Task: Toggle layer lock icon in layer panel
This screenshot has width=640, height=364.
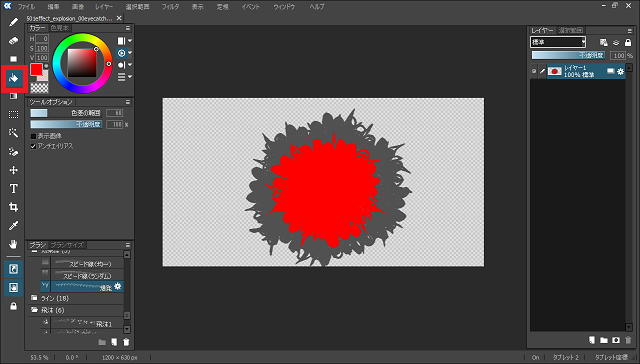Action: coord(628,42)
